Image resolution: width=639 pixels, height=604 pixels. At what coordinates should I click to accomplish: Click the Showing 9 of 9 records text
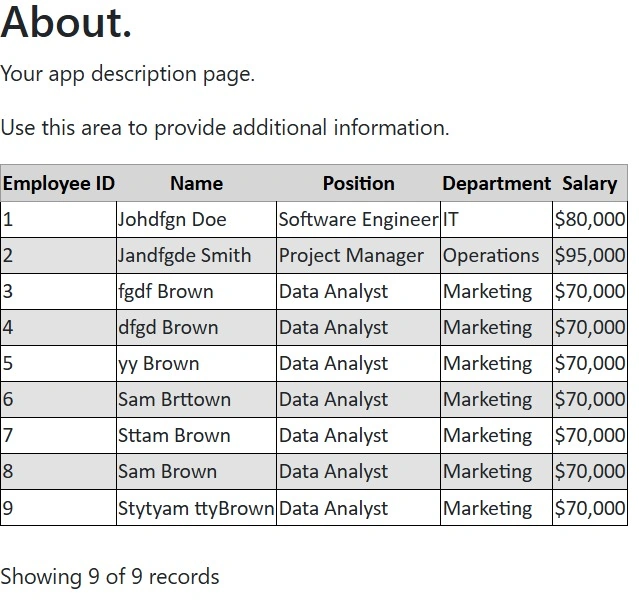(x=110, y=577)
